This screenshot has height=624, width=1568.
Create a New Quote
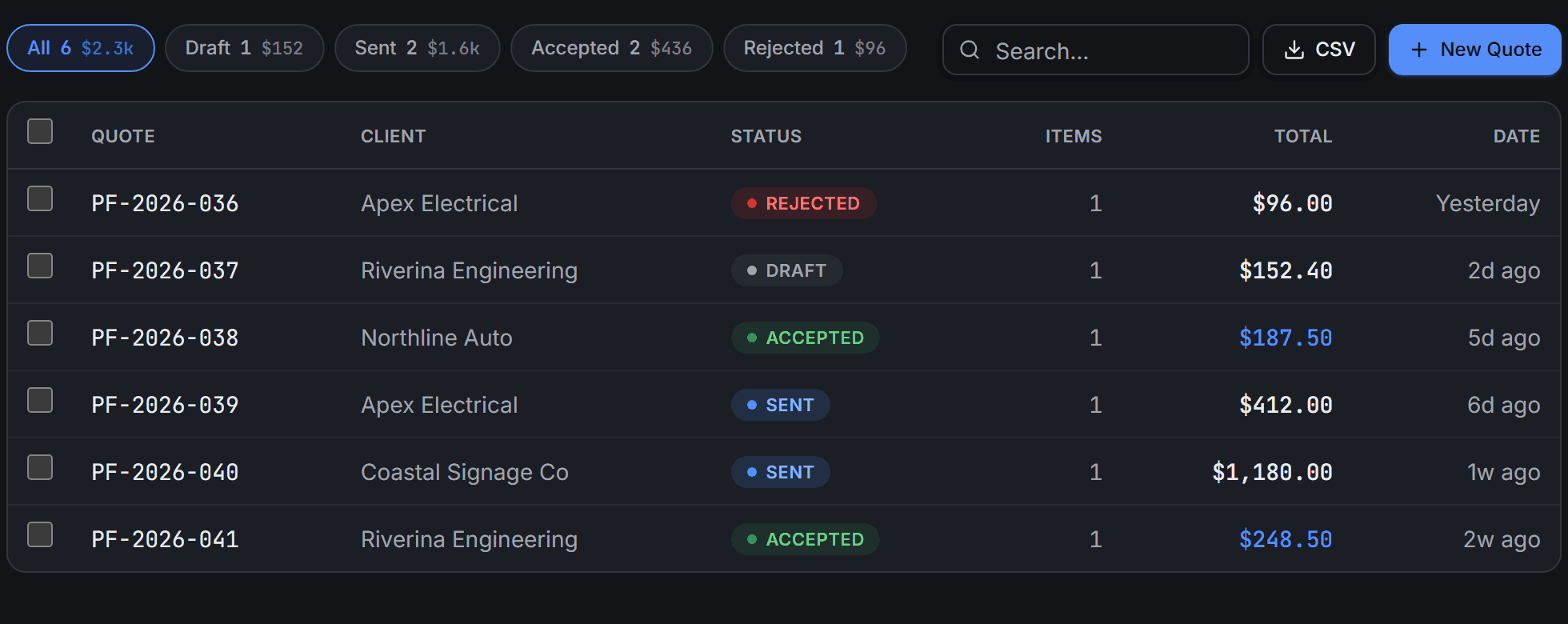(1475, 50)
